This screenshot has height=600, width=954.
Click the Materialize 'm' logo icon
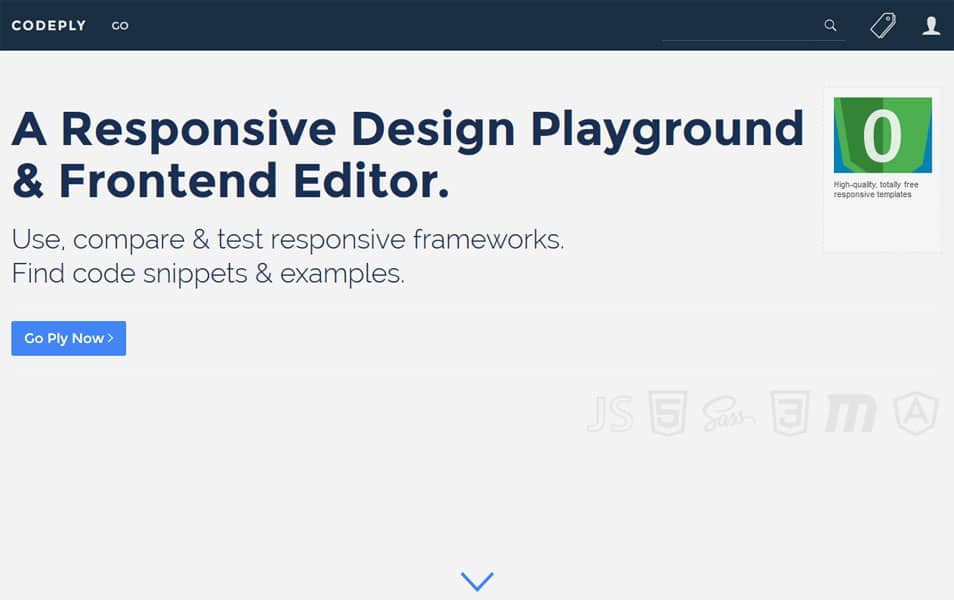[x=850, y=414]
